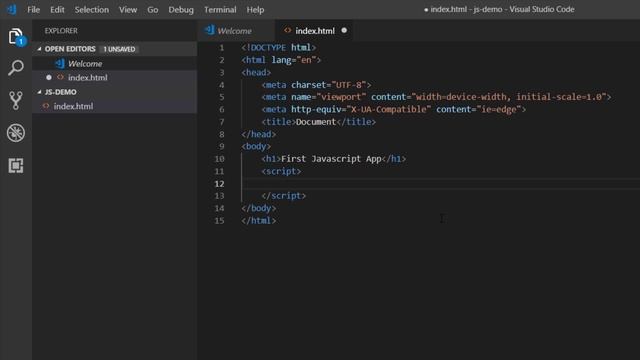Click the HTML file icon on index.html tab

[287, 30]
